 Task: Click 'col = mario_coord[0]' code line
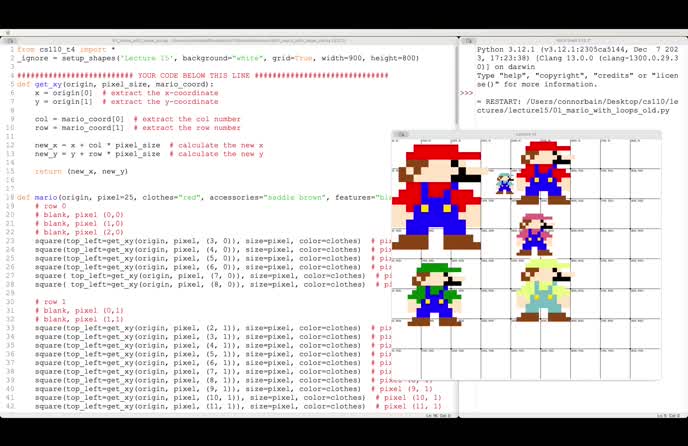click(x=137, y=119)
